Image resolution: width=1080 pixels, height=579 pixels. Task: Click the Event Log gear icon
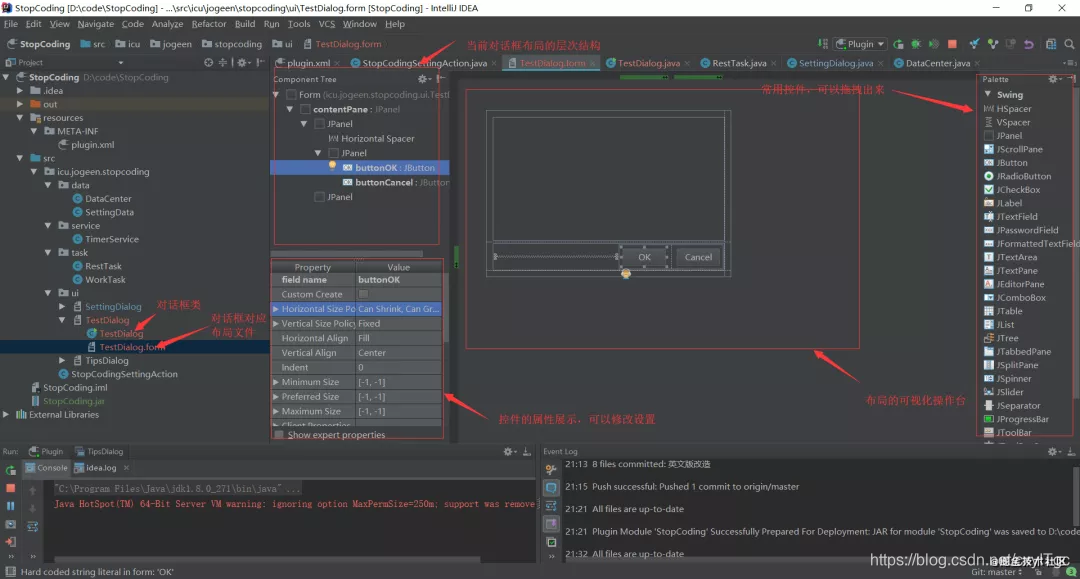coord(1052,452)
